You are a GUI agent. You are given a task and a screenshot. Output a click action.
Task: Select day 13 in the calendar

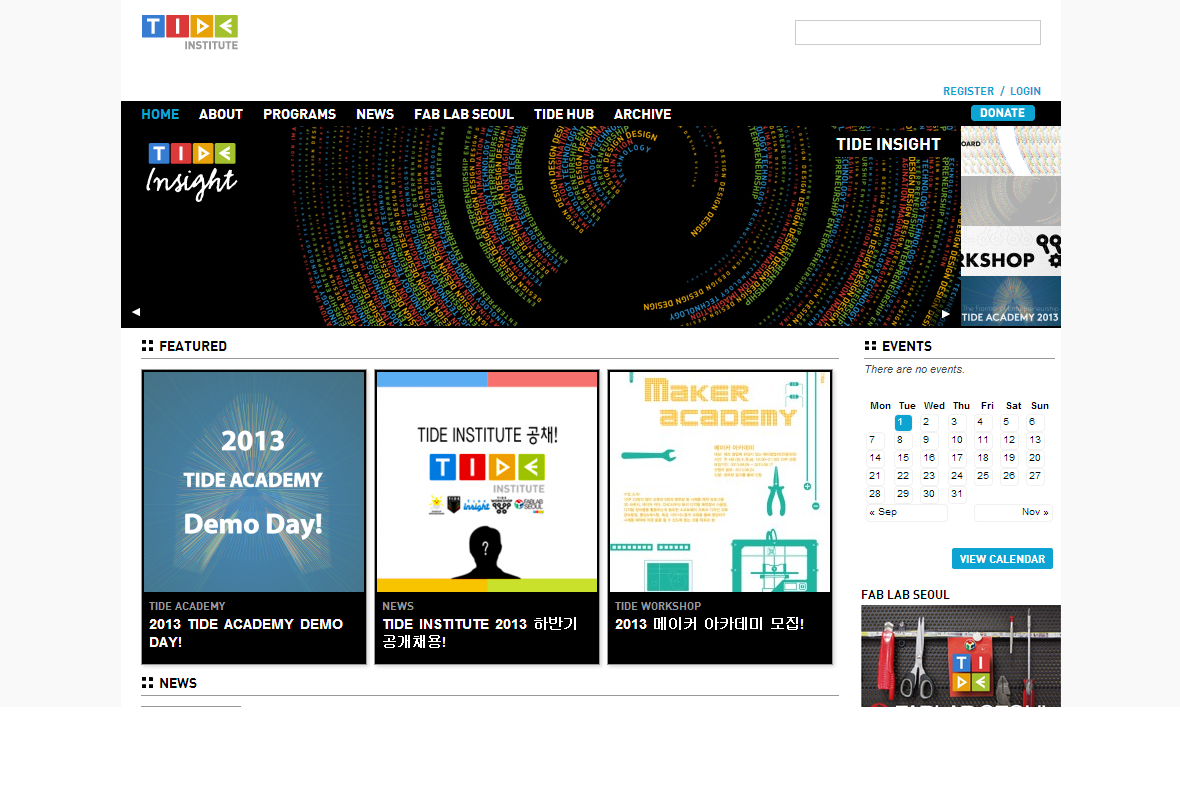point(1036,440)
